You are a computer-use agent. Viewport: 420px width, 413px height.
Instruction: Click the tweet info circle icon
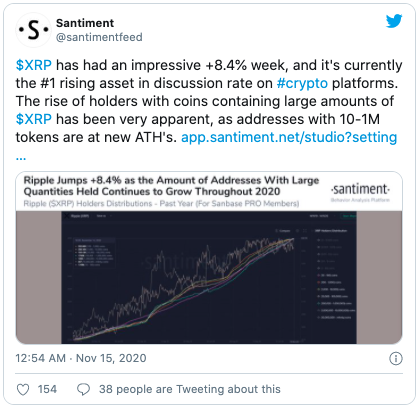(x=396, y=358)
